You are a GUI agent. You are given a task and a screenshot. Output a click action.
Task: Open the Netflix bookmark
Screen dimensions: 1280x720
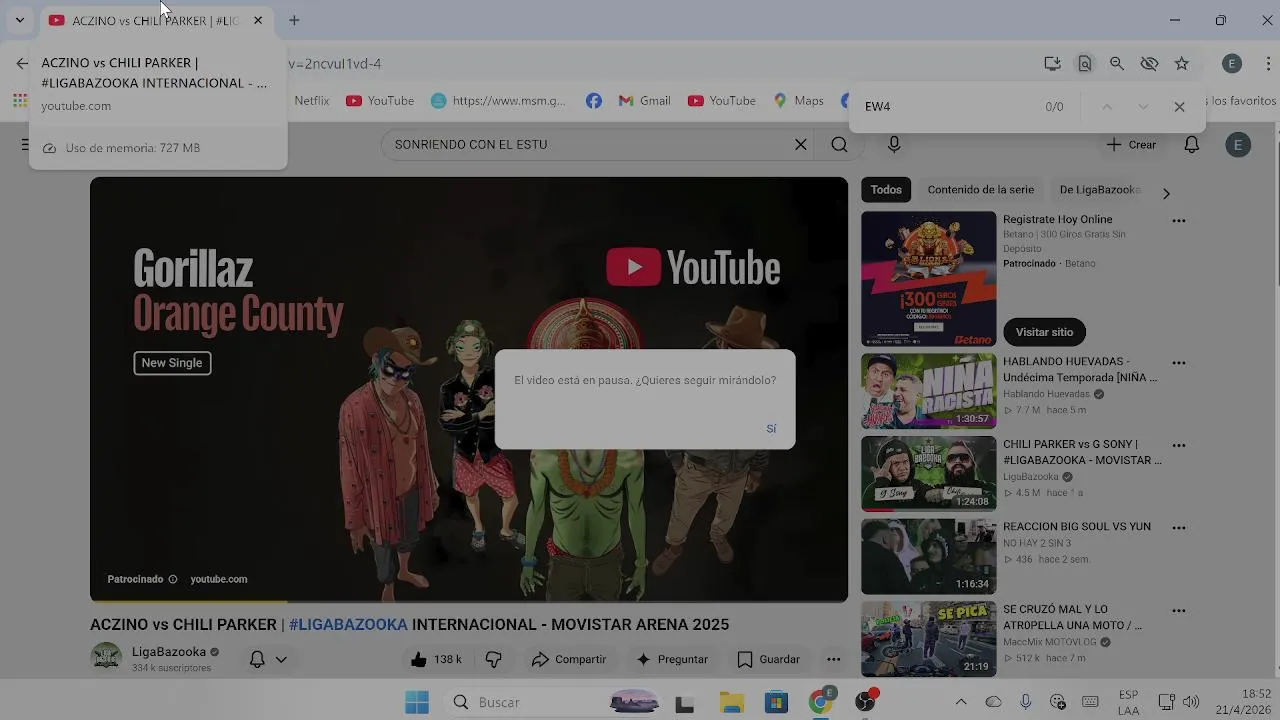click(311, 101)
